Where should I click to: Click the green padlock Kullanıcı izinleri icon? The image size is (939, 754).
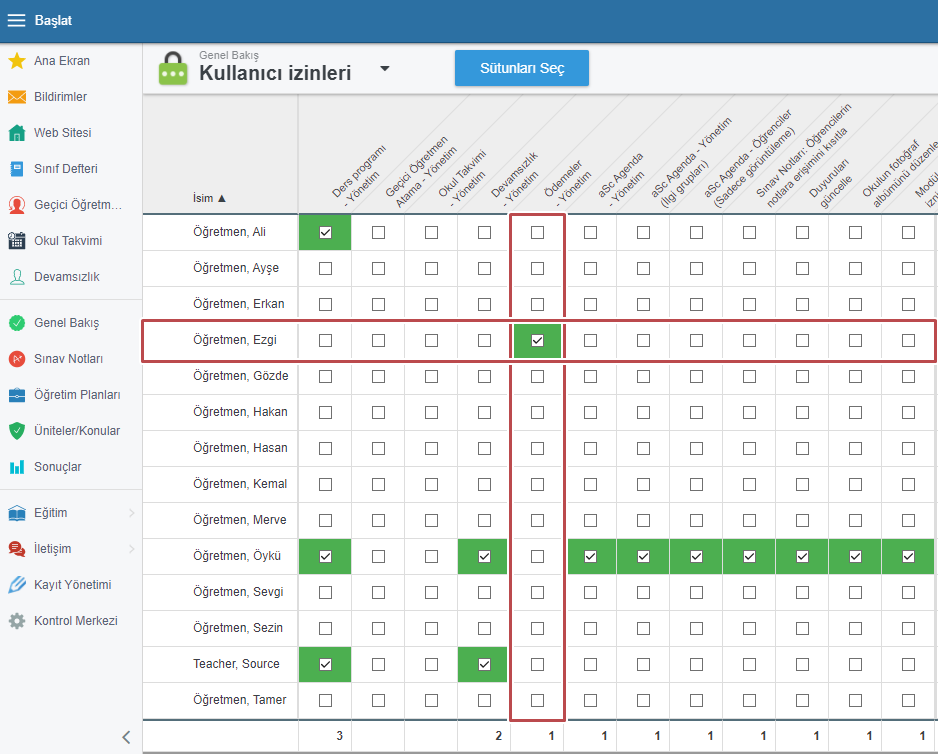173,68
